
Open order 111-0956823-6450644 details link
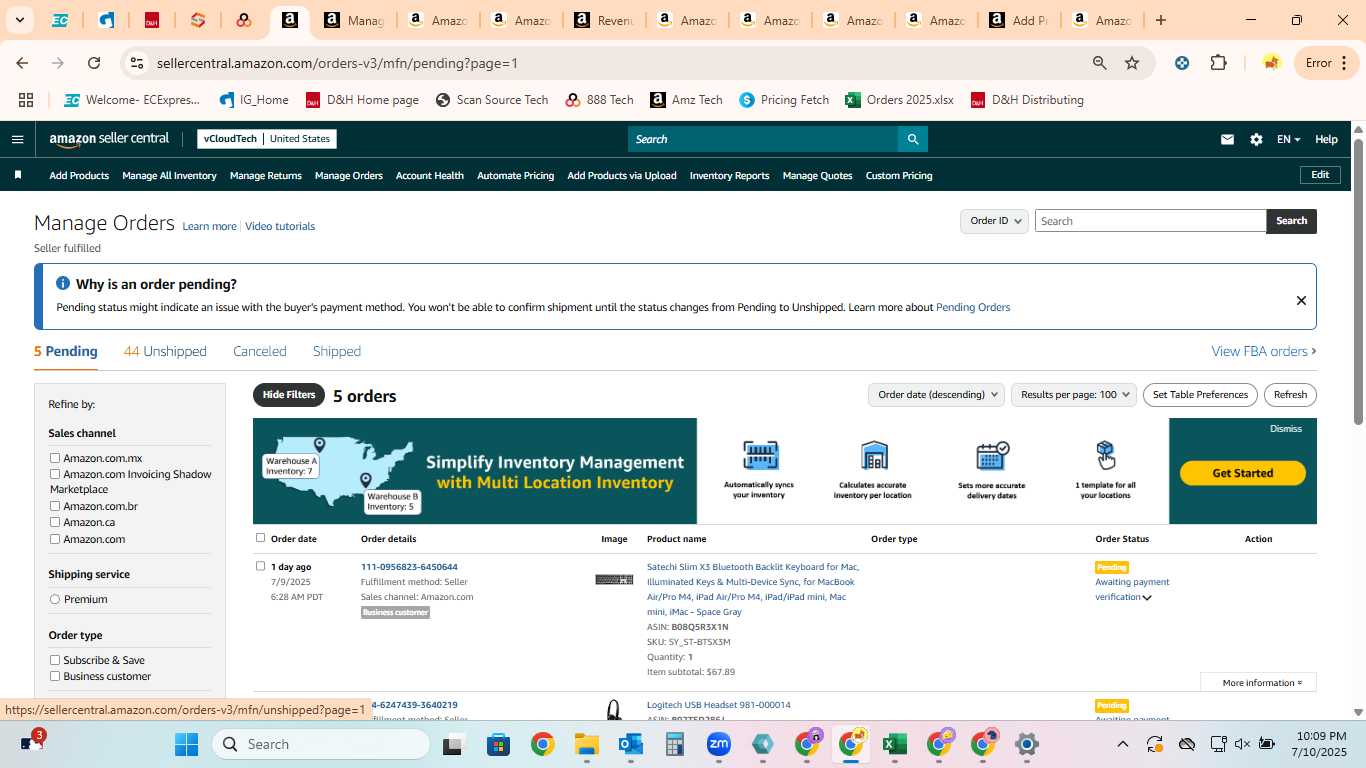[409, 567]
